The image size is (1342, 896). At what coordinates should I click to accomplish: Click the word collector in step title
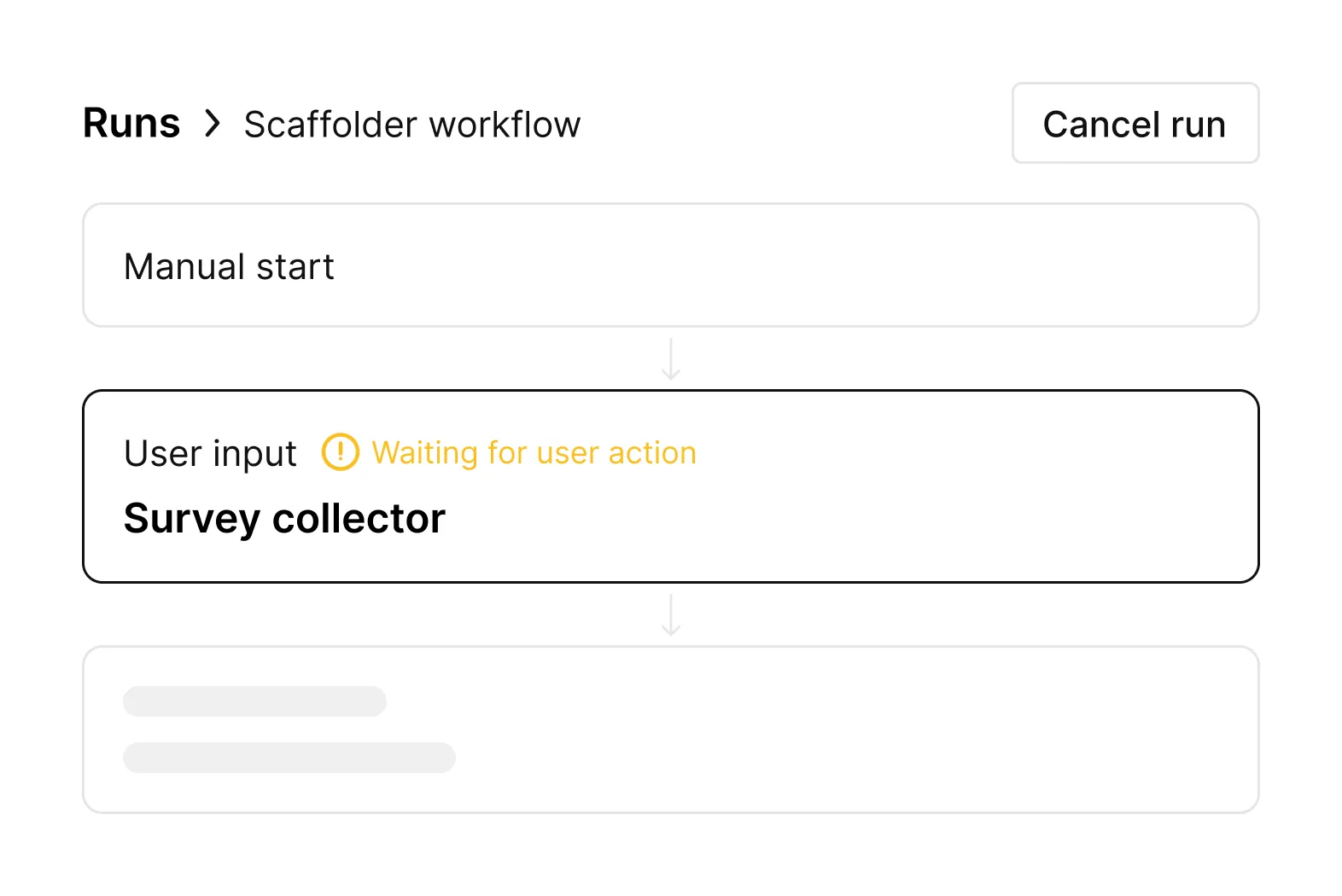(x=359, y=519)
